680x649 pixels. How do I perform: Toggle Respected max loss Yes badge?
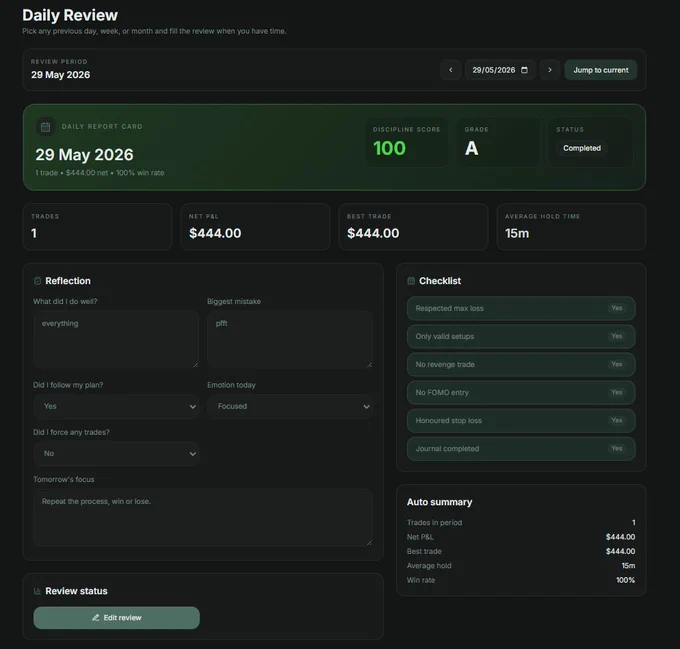click(x=617, y=308)
